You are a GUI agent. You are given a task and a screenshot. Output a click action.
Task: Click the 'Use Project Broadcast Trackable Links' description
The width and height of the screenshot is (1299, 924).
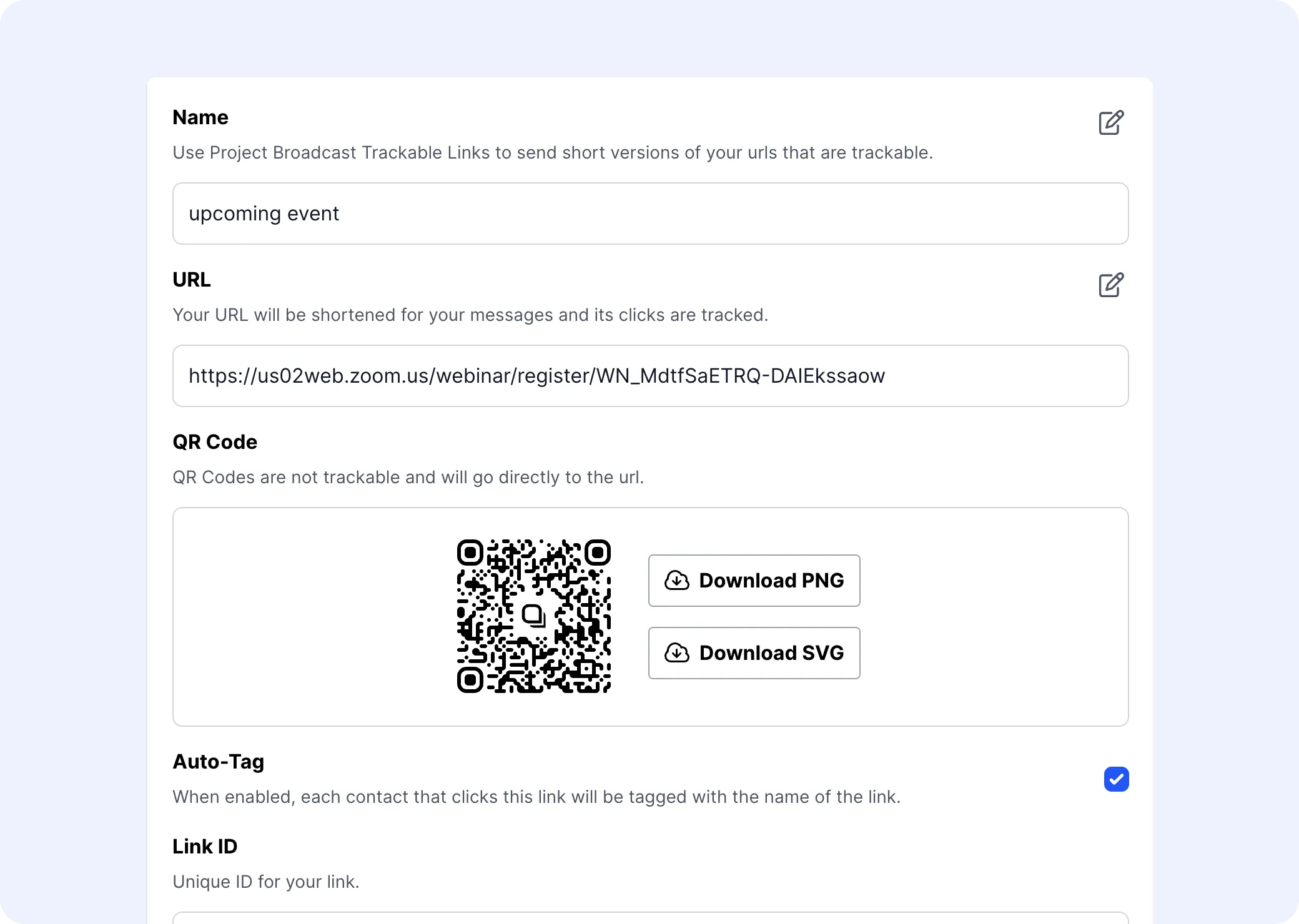553,152
